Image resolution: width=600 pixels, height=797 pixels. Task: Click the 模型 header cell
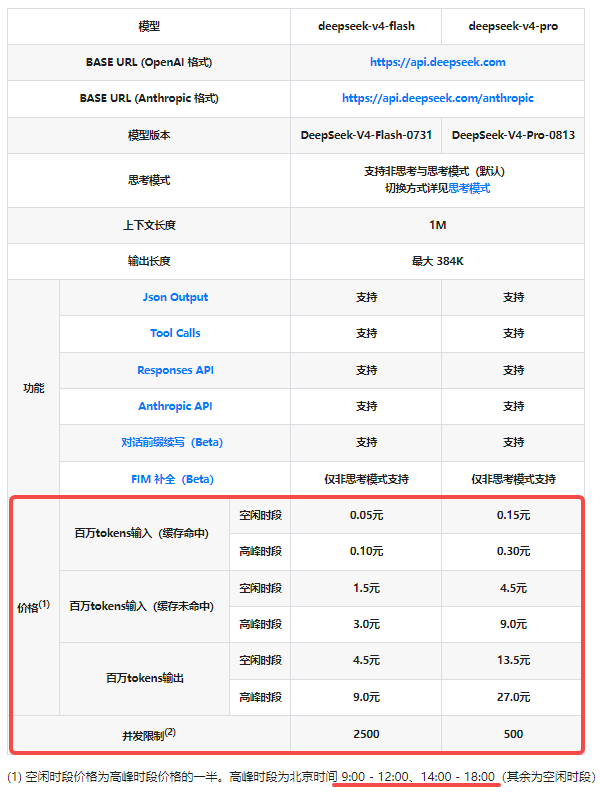[x=149, y=26]
